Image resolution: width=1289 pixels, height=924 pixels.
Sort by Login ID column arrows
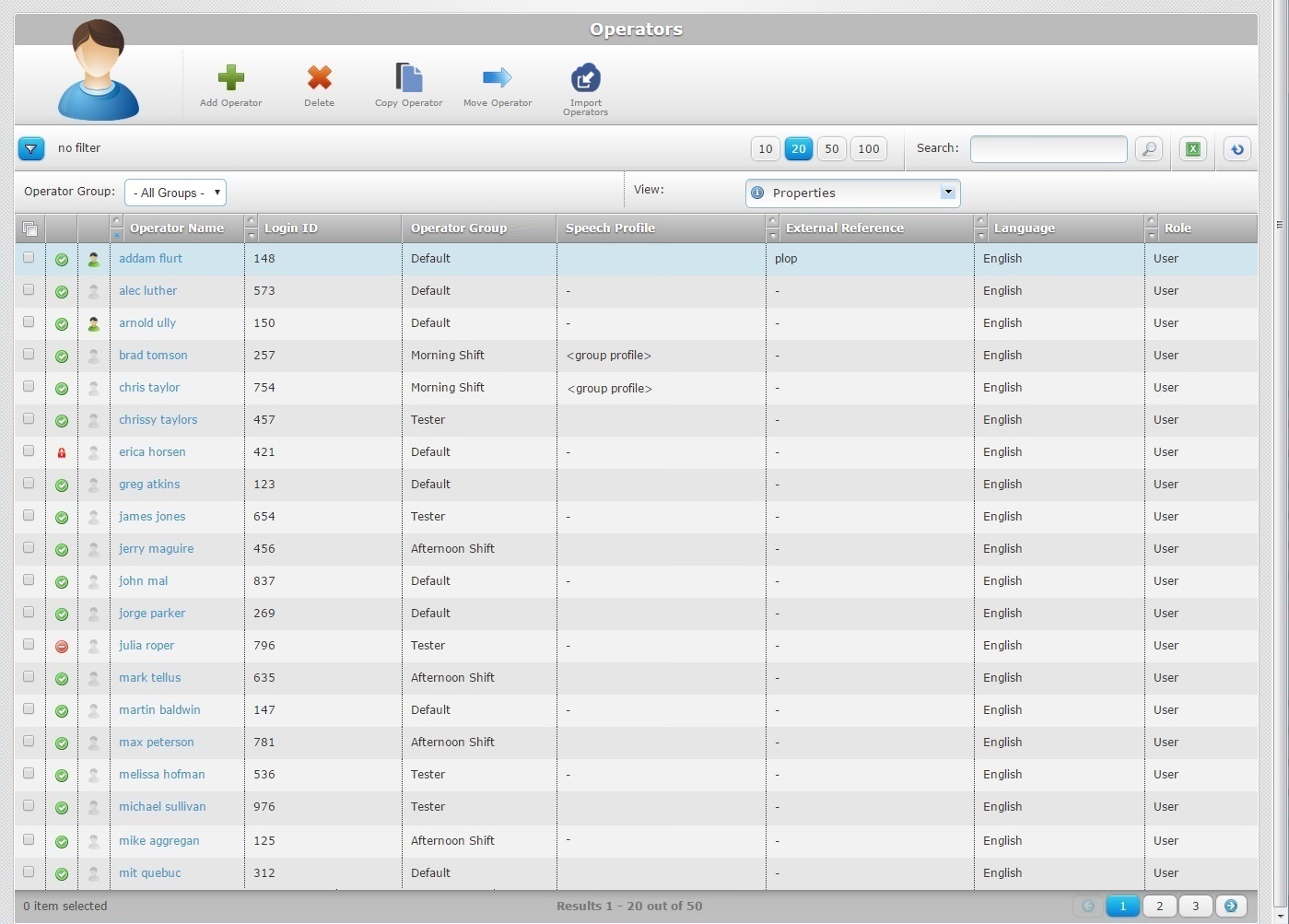[252, 228]
